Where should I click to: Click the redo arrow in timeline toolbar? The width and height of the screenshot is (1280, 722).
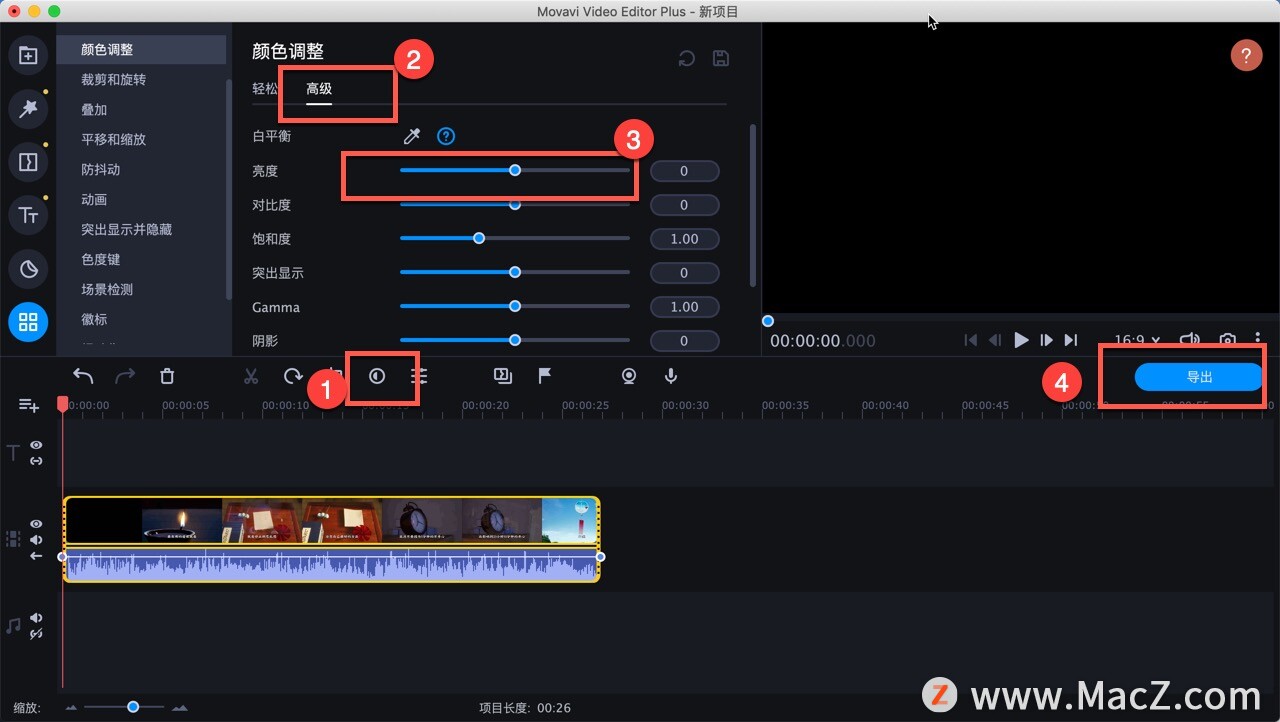point(125,376)
